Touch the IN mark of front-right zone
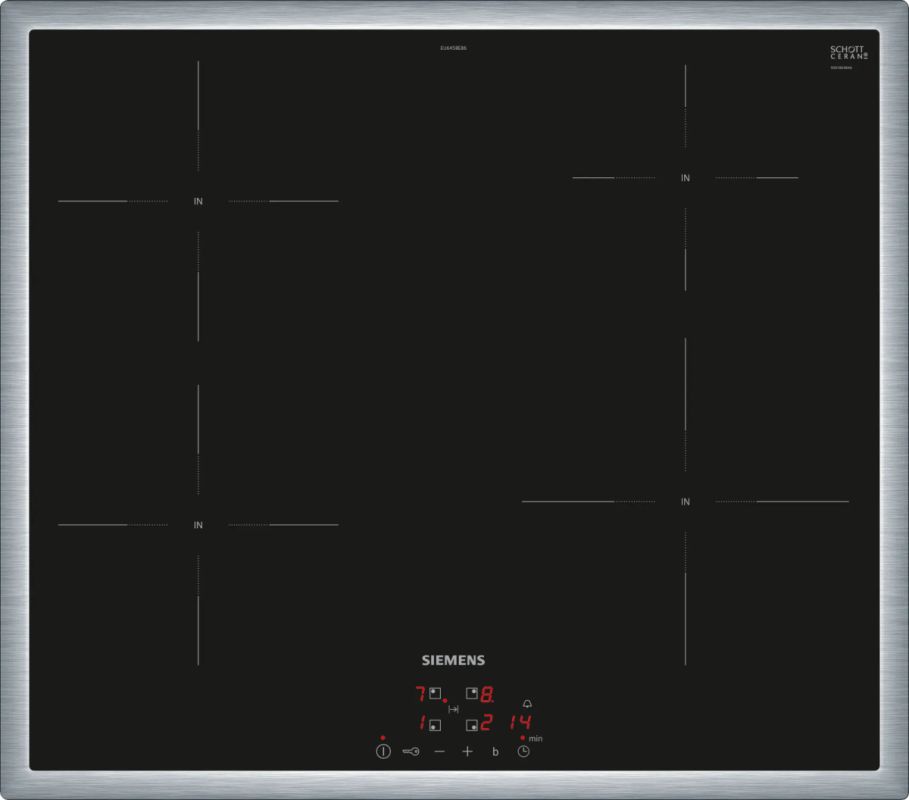This screenshot has height=800, width=909. (x=685, y=501)
